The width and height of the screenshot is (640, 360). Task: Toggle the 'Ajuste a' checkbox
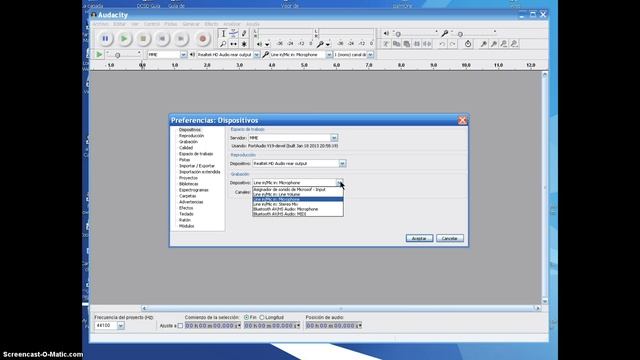(x=180, y=326)
